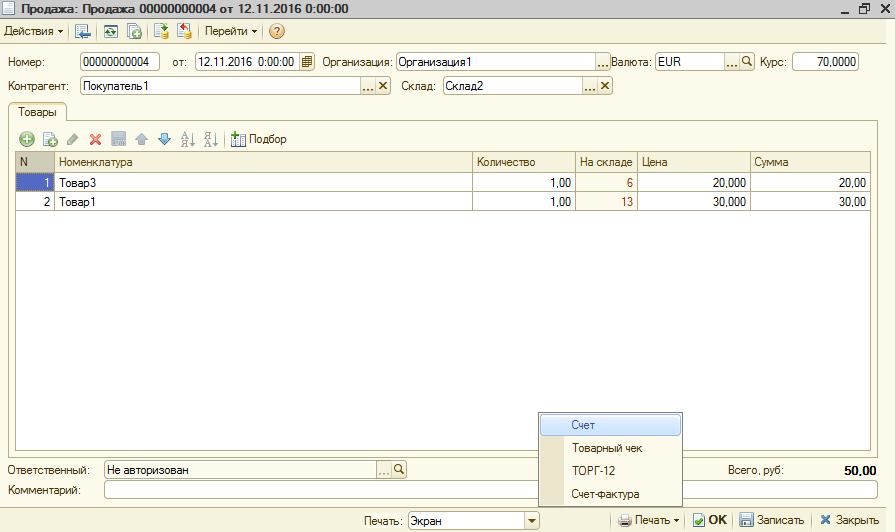Click the Номенклатура column header
The height and width of the screenshot is (532, 895).
[263, 162]
